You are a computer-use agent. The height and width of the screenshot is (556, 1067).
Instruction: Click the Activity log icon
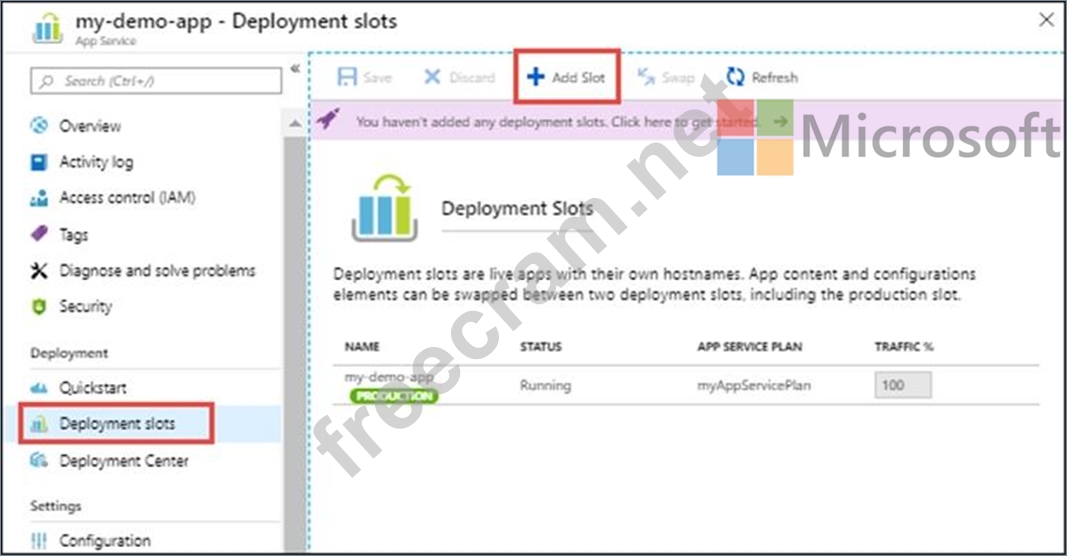pyautogui.click(x=40, y=162)
